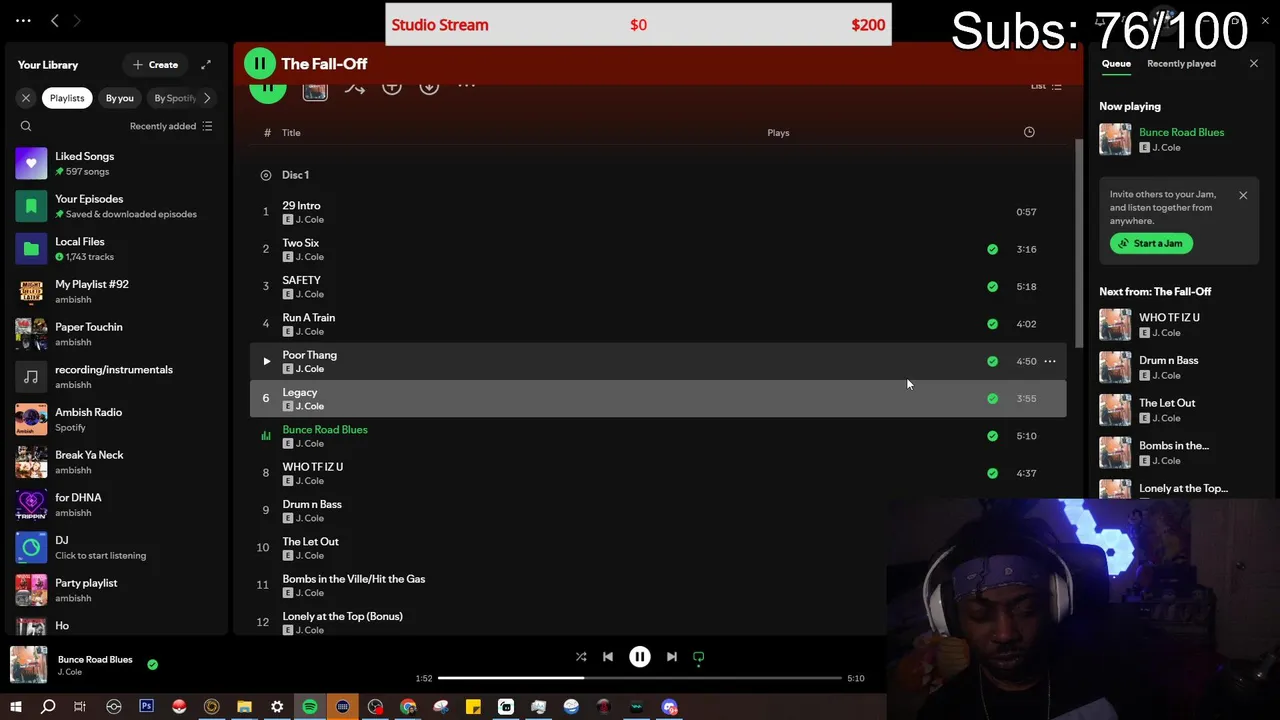Skip to the next track
The height and width of the screenshot is (720, 1280).
tap(672, 657)
